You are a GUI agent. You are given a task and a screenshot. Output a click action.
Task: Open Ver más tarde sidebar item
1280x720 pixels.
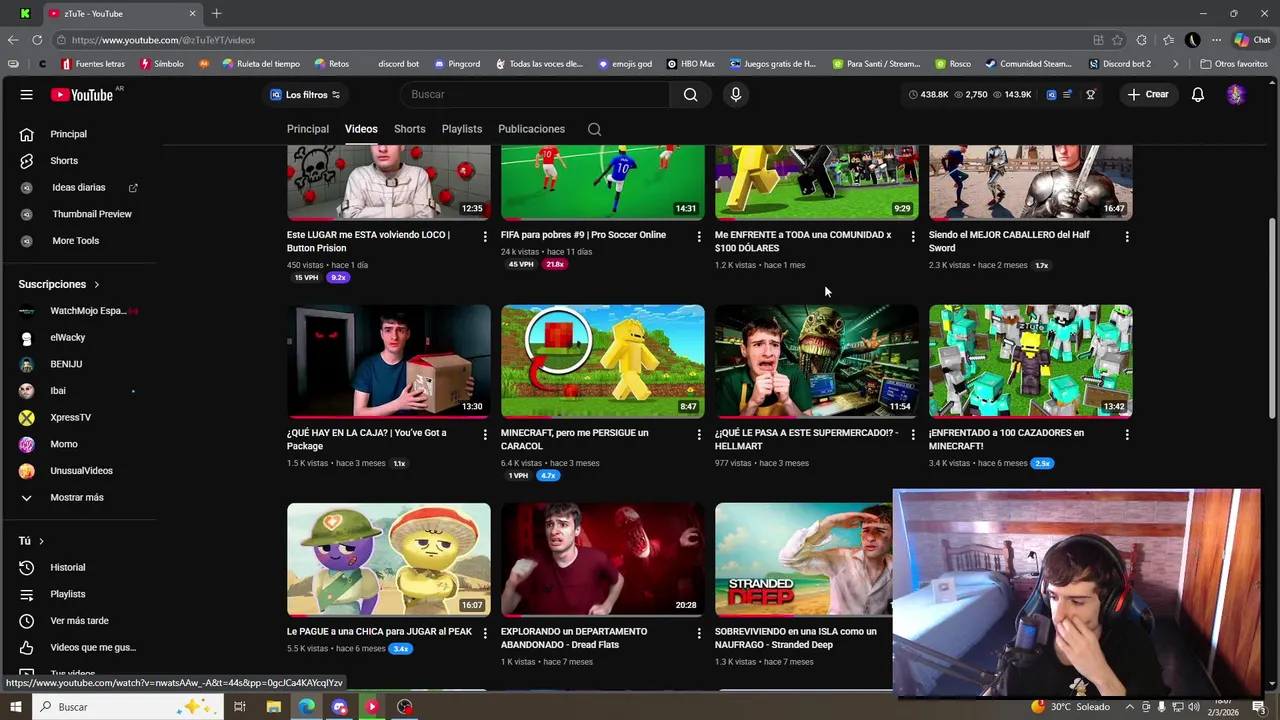[x=80, y=621]
